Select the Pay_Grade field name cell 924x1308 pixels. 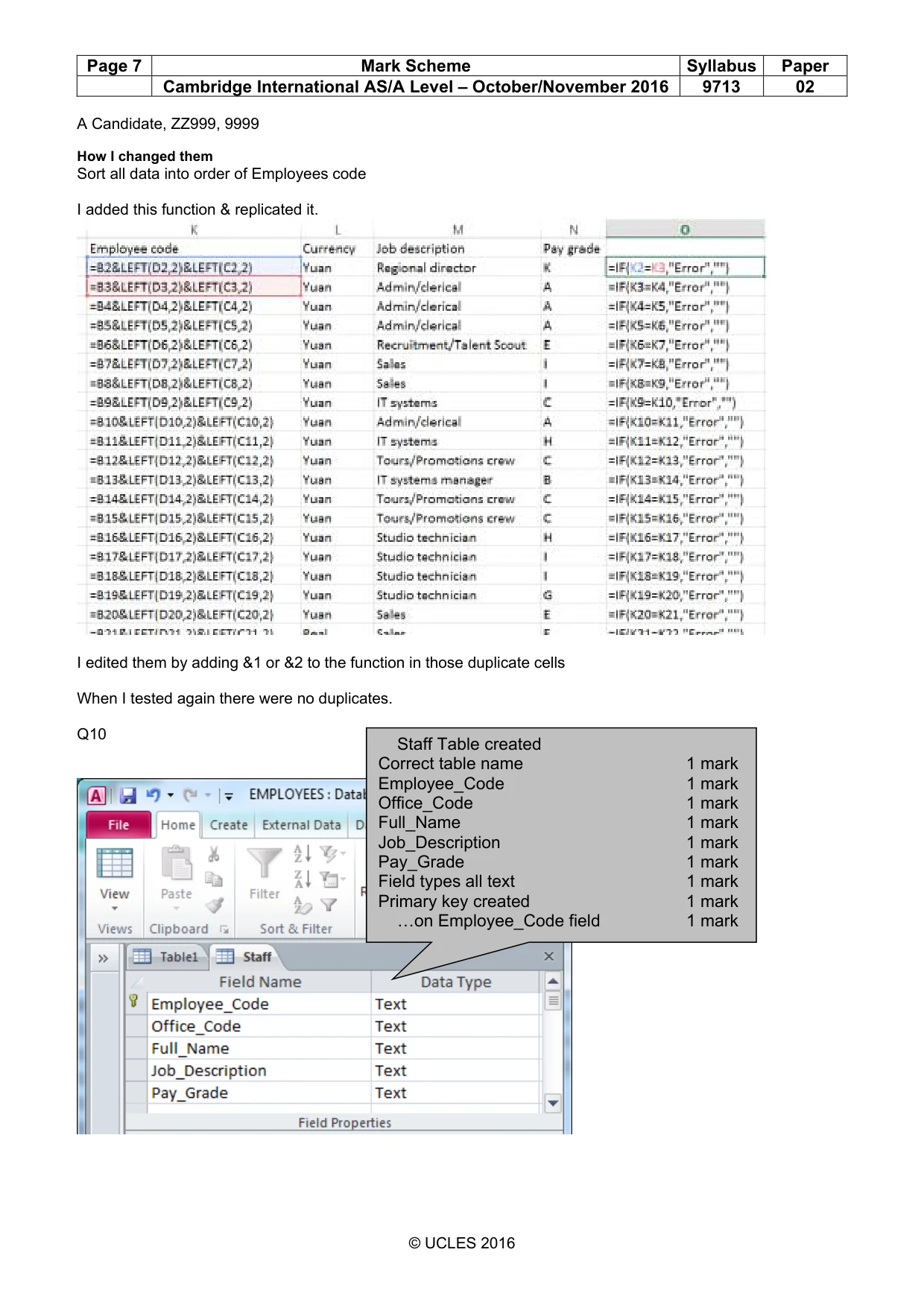259,1093
